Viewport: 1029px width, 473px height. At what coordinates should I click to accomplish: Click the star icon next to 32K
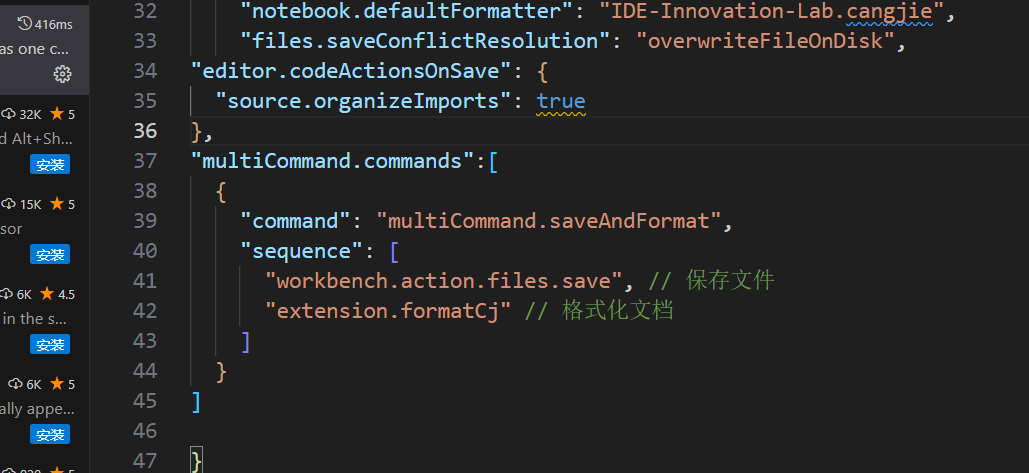(57, 113)
